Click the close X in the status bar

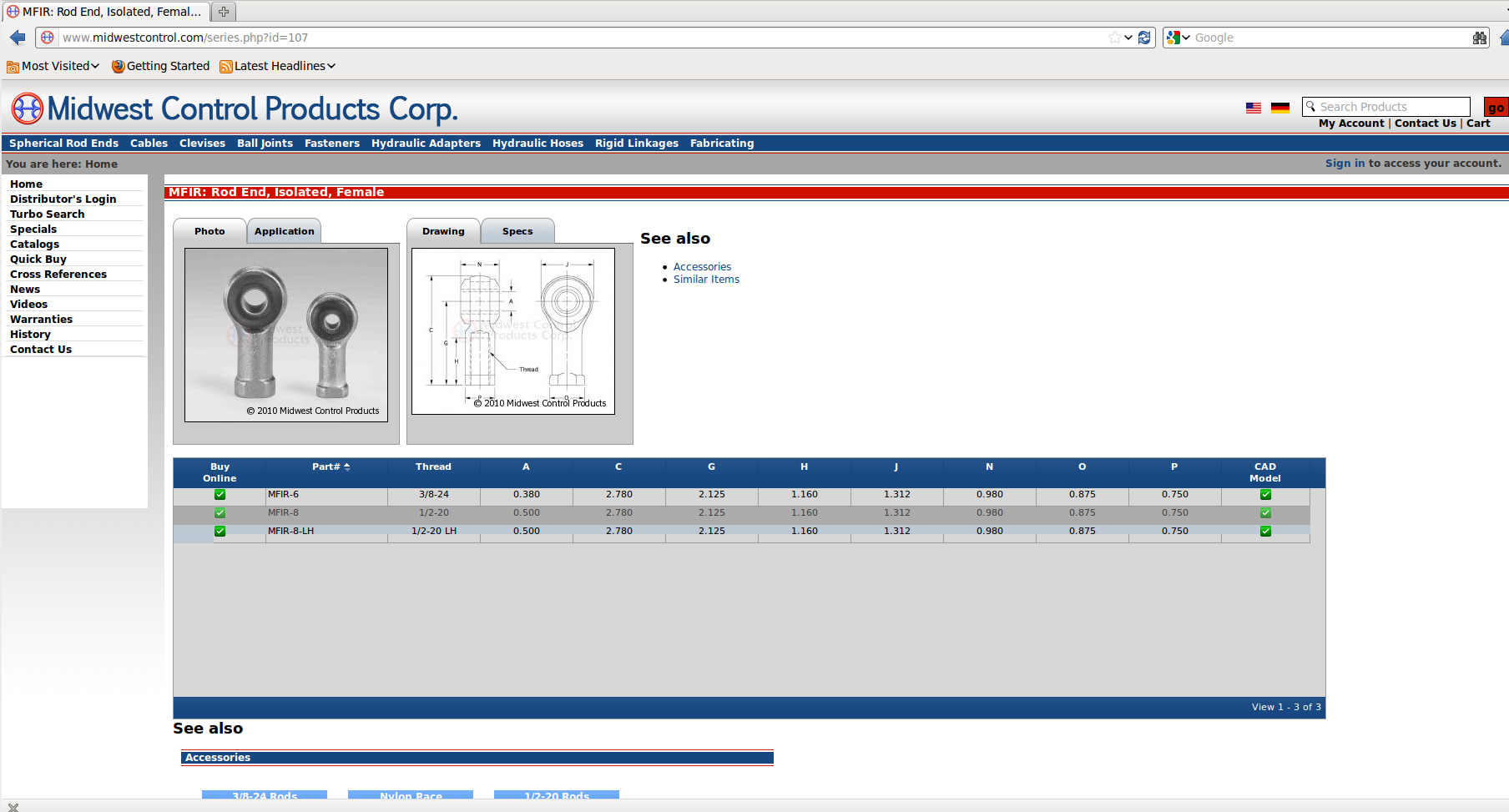point(13,807)
